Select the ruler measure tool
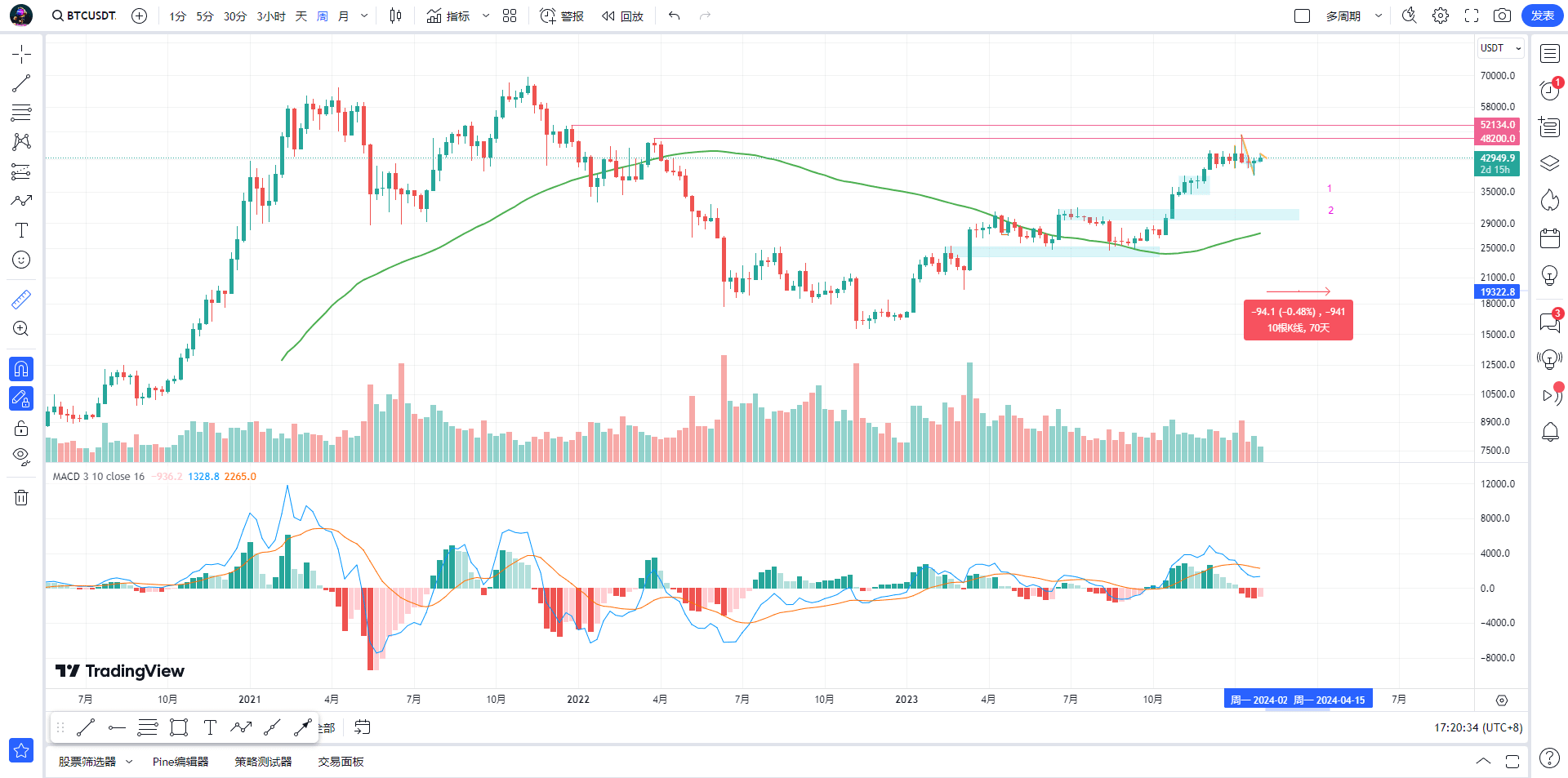The image size is (1568, 778). (x=21, y=300)
